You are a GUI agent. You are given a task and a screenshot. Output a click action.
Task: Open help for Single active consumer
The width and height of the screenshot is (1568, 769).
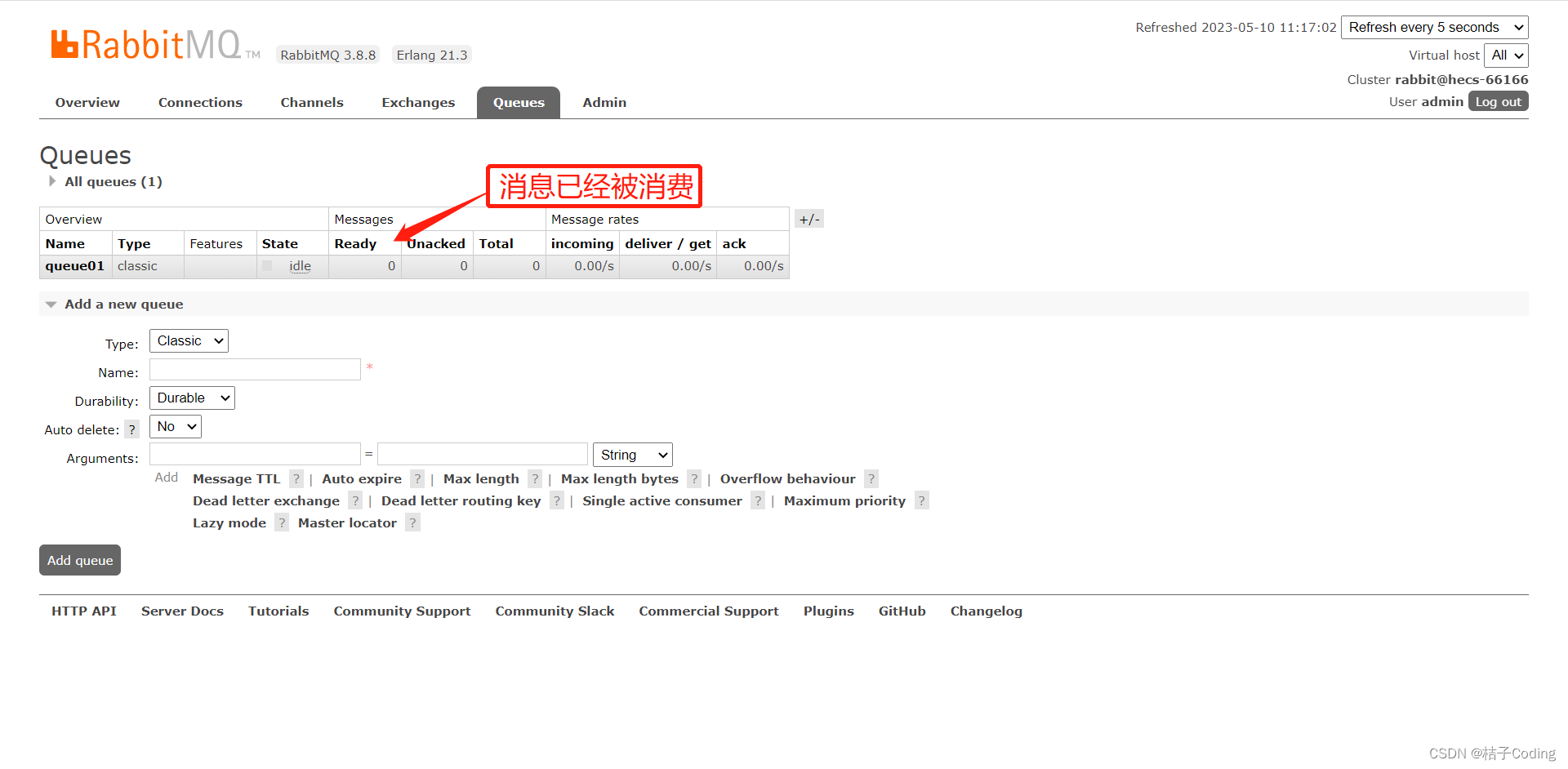click(x=758, y=501)
